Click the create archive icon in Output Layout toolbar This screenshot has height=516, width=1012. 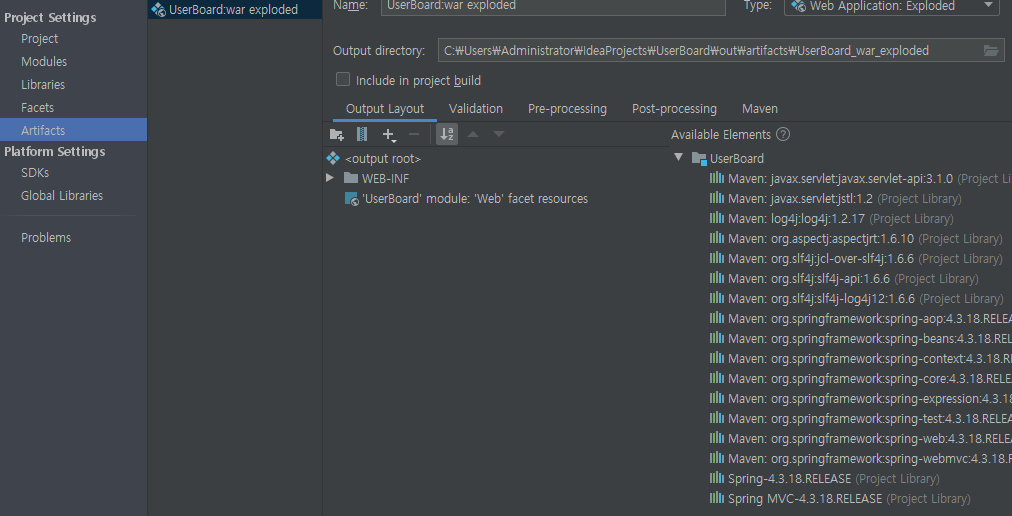click(x=362, y=134)
